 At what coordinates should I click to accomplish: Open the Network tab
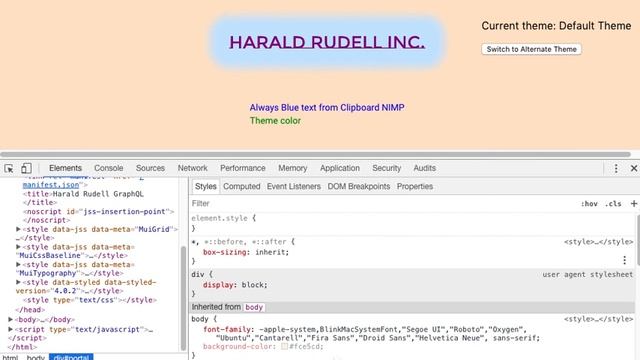pyautogui.click(x=192, y=168)
